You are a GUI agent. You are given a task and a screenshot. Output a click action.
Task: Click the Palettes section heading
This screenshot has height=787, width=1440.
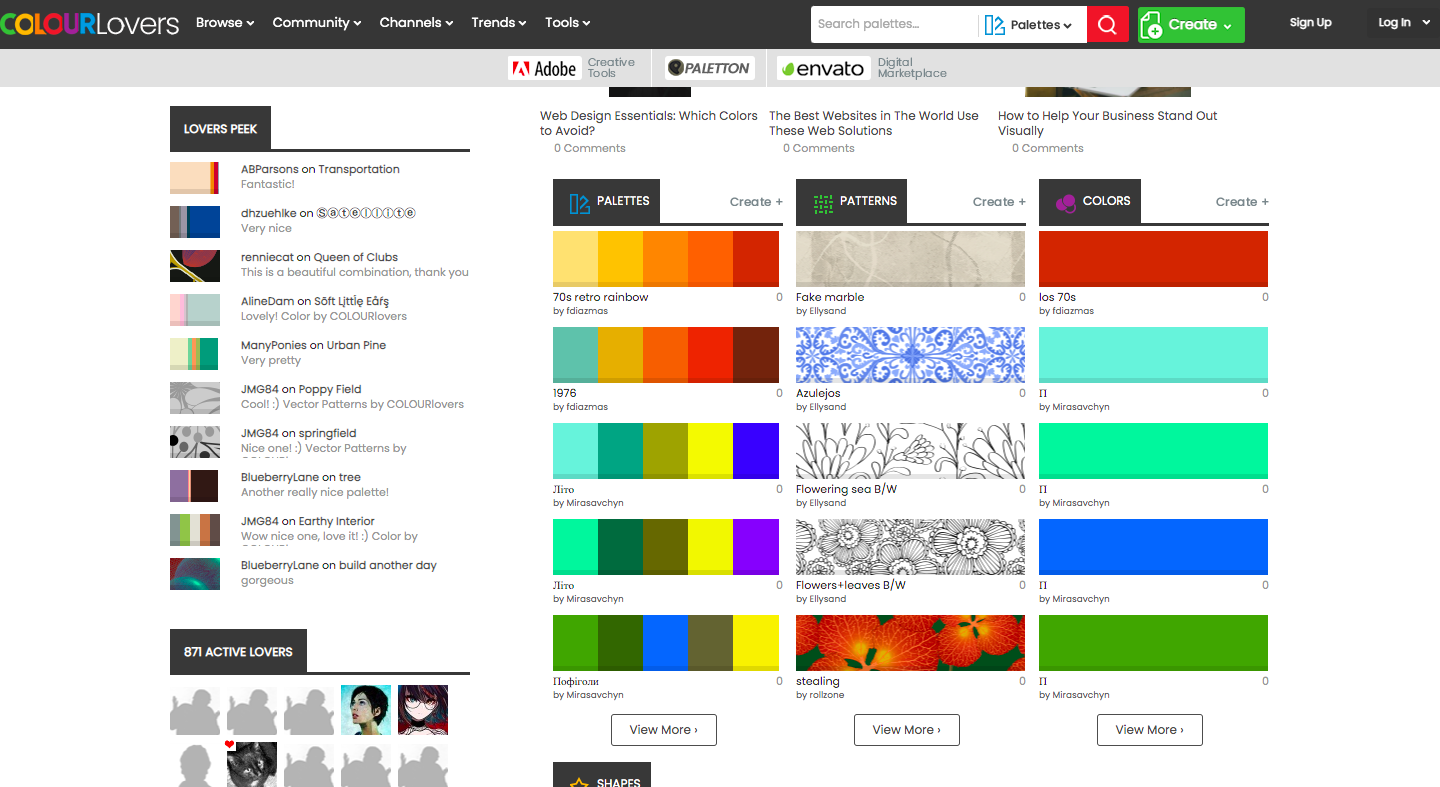point(623,201)
